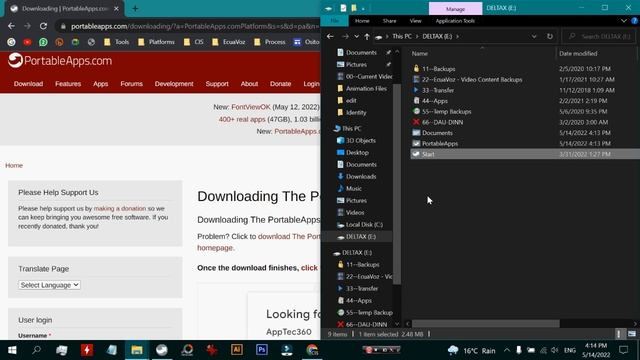This screenshot has height=360, width=640.
Task: Open Photoshop from the taskbar
Action: pos(262,350)
